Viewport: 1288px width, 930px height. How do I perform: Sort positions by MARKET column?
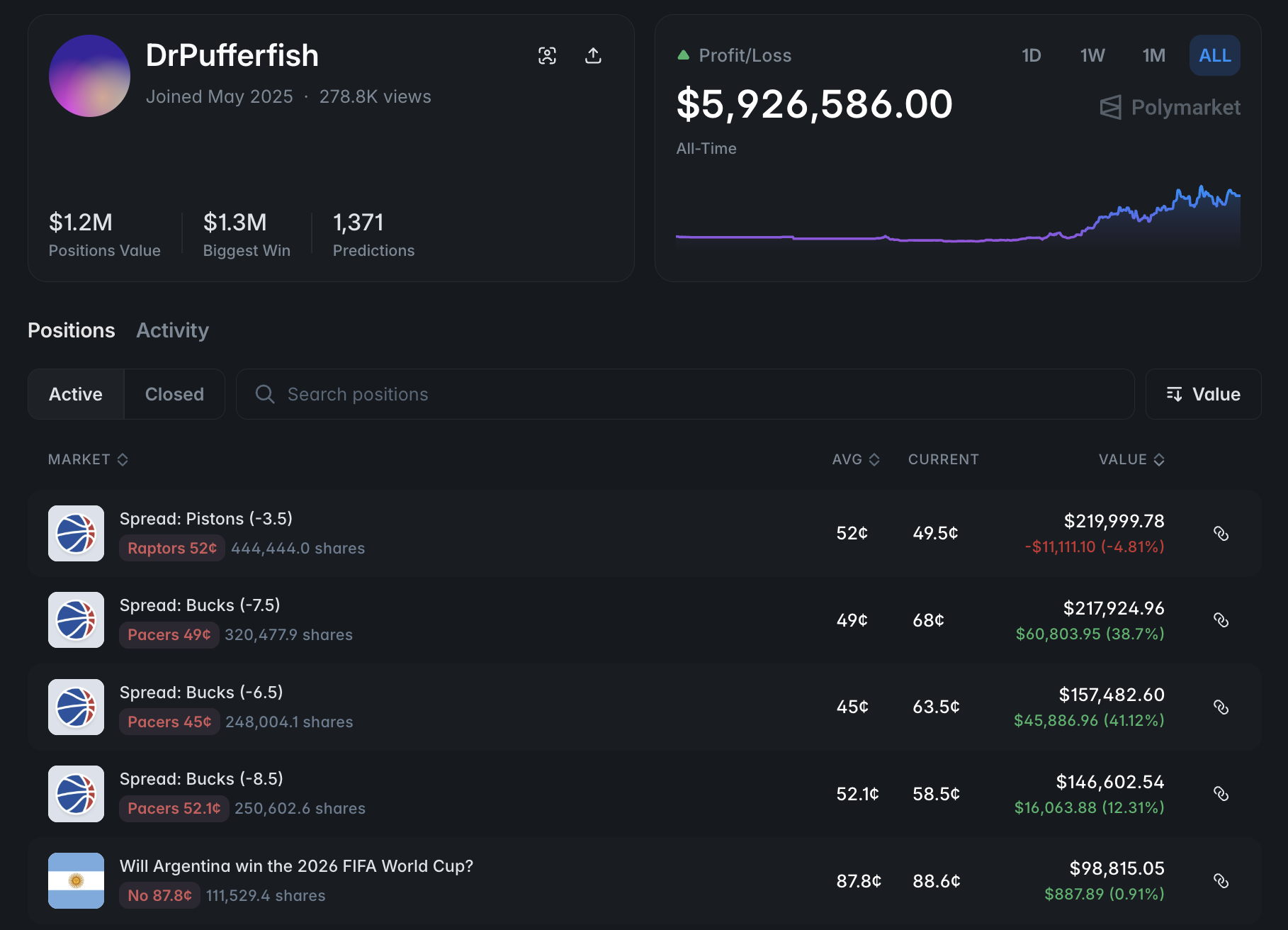pyautogui.click(x=88, y=459)
